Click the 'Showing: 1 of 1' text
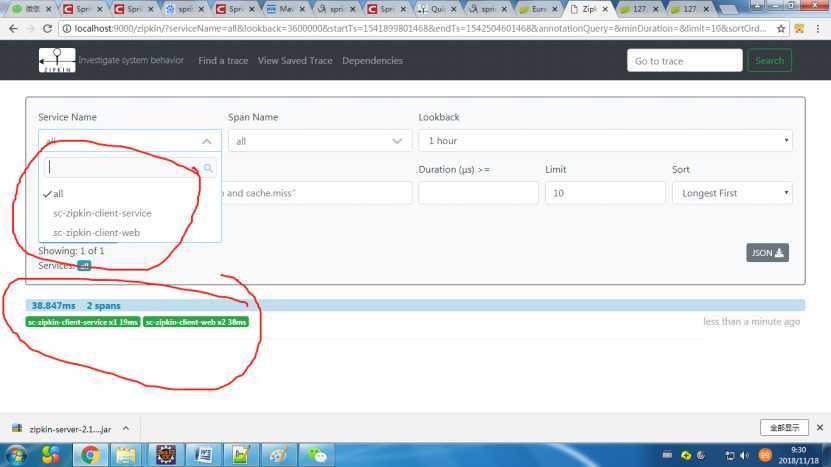 (x=71, y=251)
